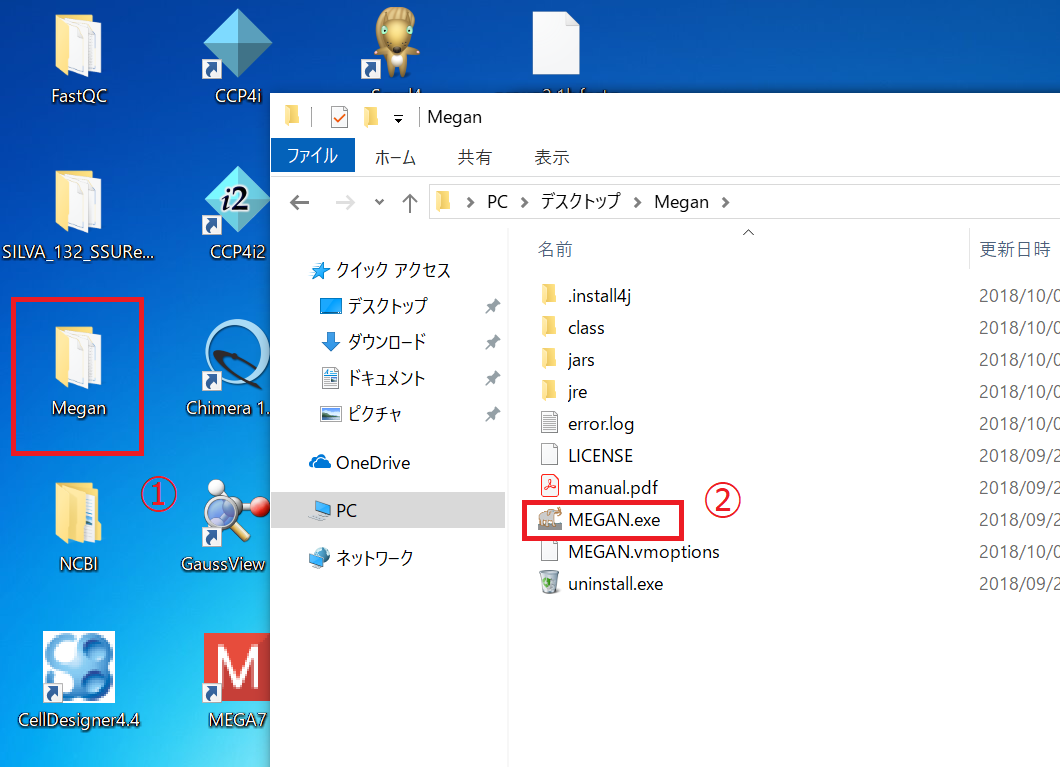
Task: Expand chevron after デスクトップ in breadcrumb
Action: [637, 202]
